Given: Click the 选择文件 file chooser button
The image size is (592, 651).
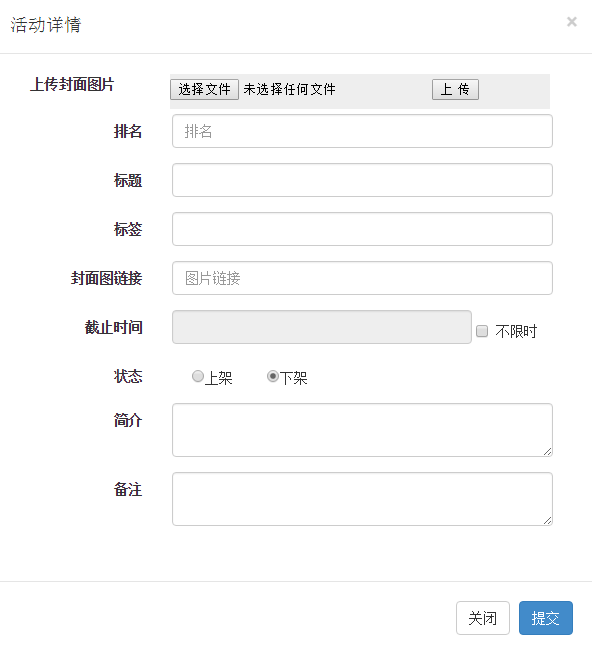Looking at the screenshot, I should pos(204,89).
